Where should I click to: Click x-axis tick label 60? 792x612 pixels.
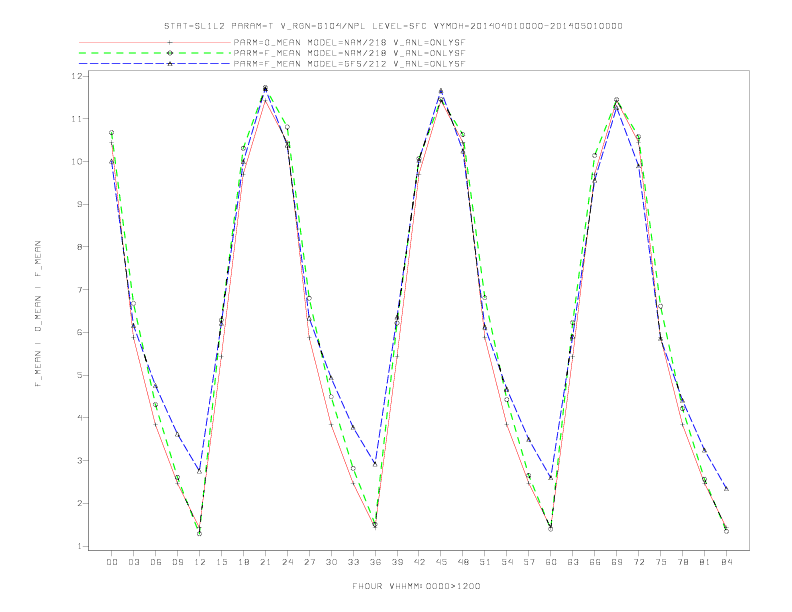pyautogui.click(x=551, y=562)
